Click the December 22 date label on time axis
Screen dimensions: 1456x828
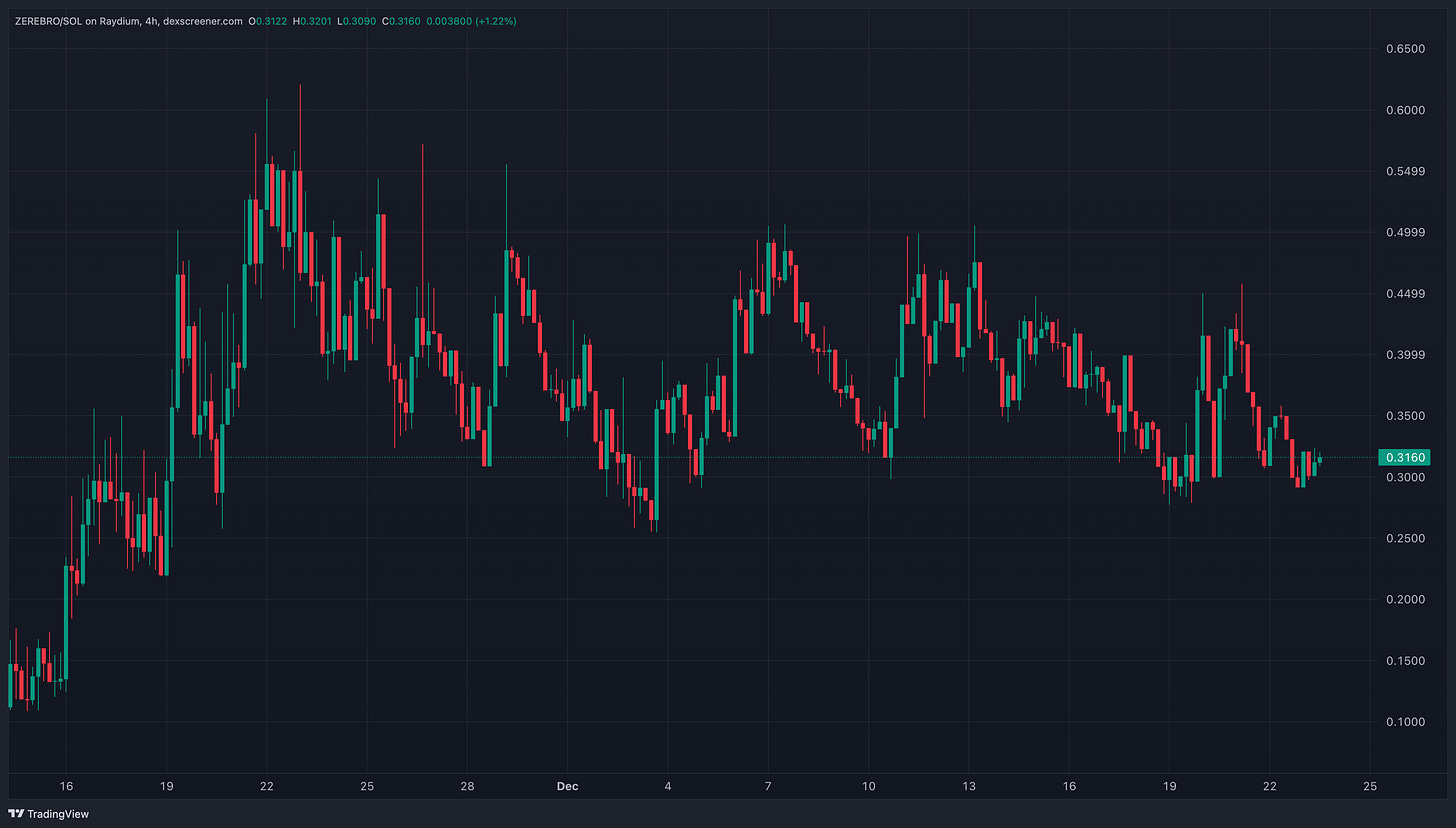(1270, 787)
